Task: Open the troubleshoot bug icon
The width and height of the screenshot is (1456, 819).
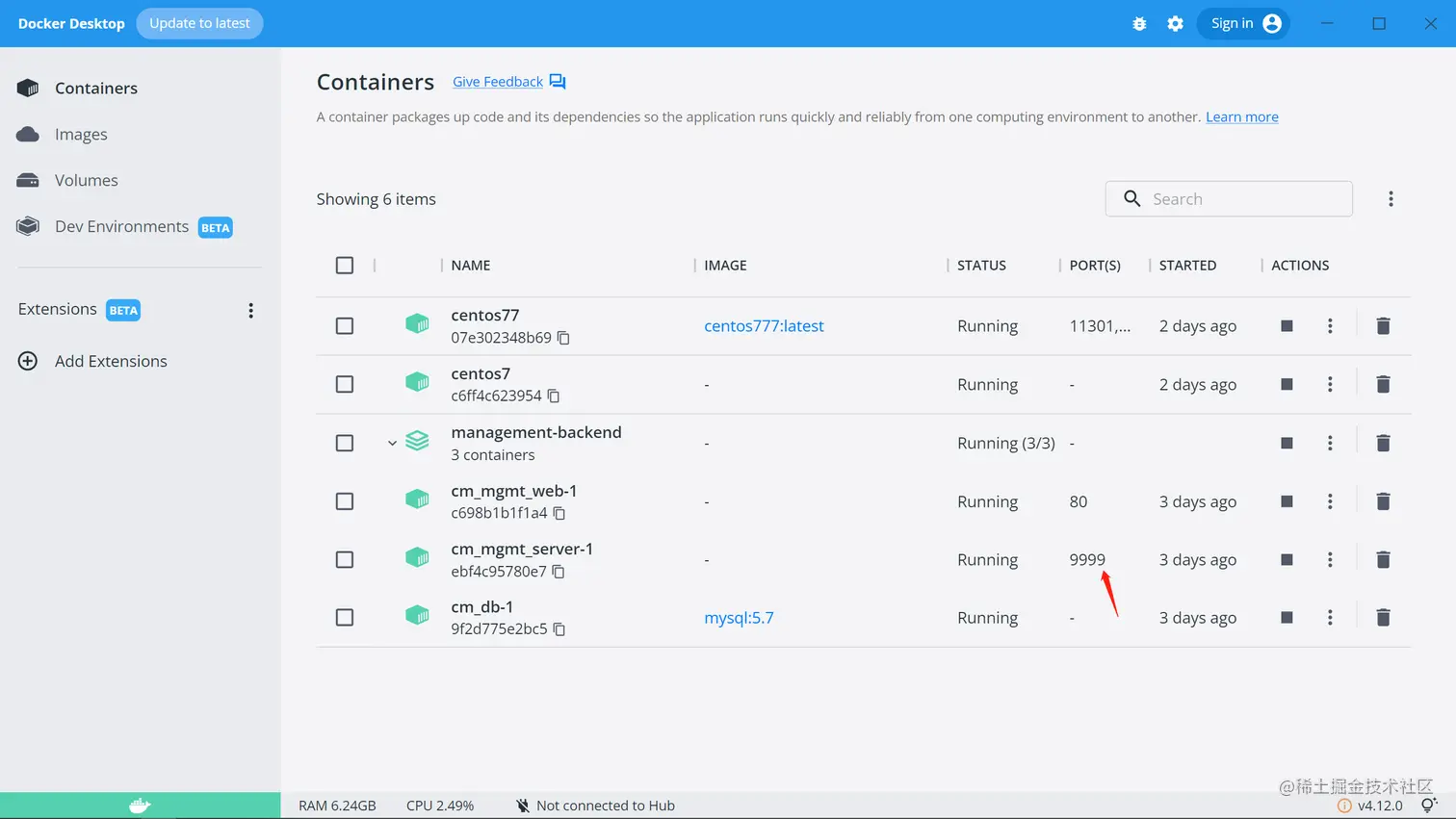Action: (1139, 24)
